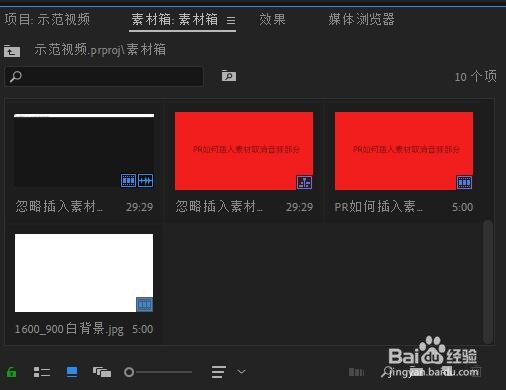
Task: Focus the bin search field
Action: pos(104,76)
